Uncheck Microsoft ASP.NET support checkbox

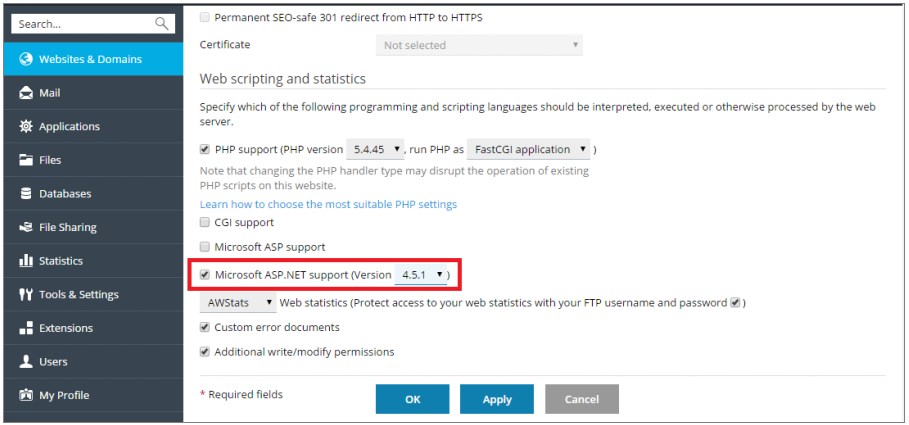click(x=205, y=275)
